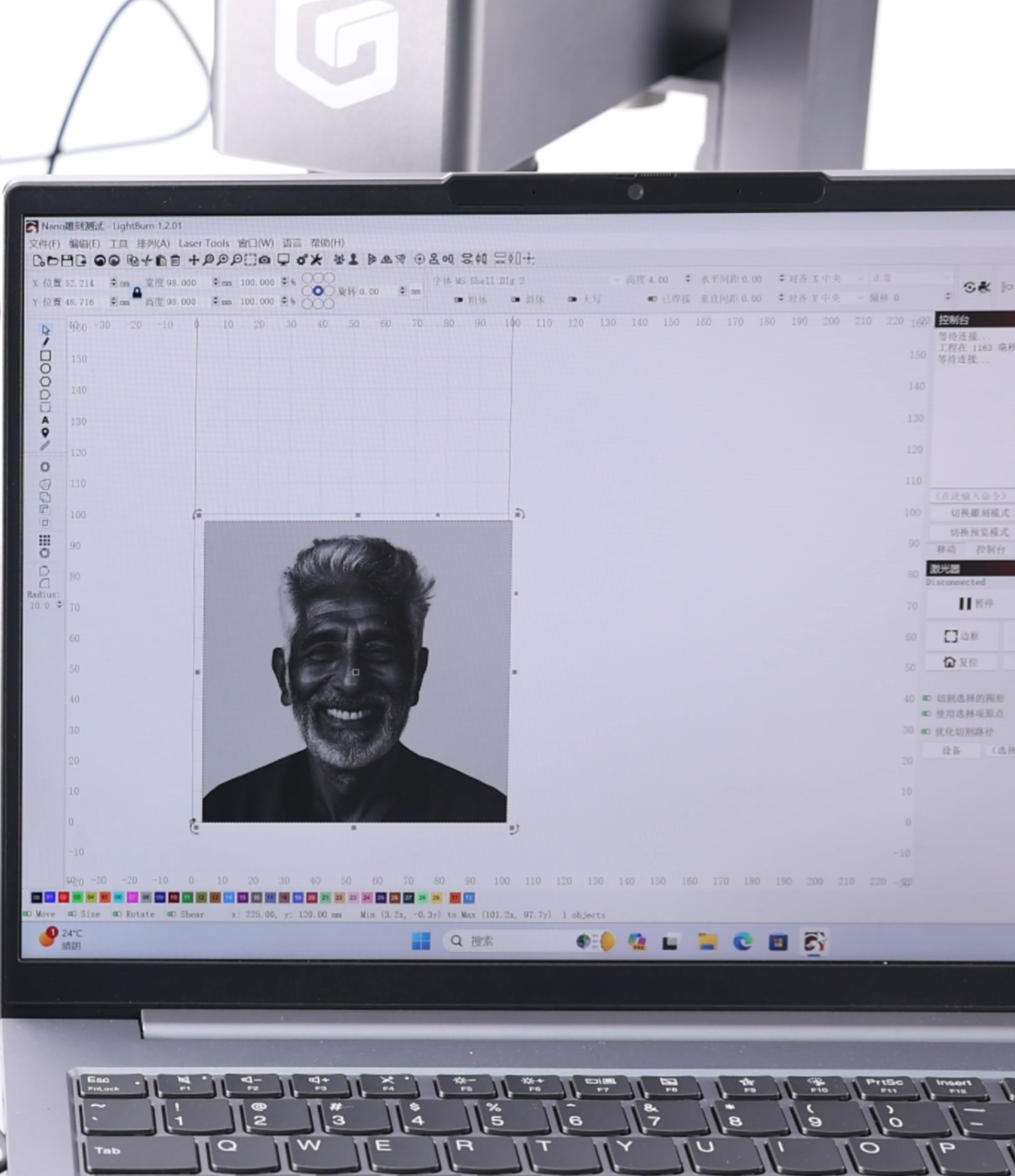Open the preview monitor icon

284,260
